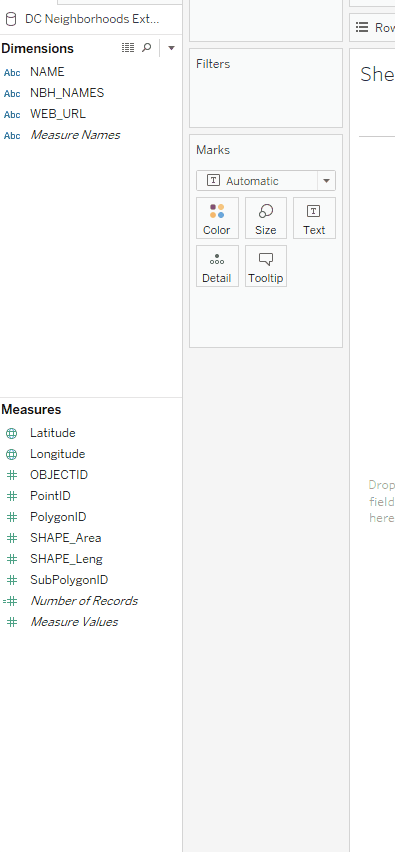Image resolution: width=395 pixels, height=852 pixels.
Task: Open the Dimensions pane dropdown arrow
Action: click(171, 48)
